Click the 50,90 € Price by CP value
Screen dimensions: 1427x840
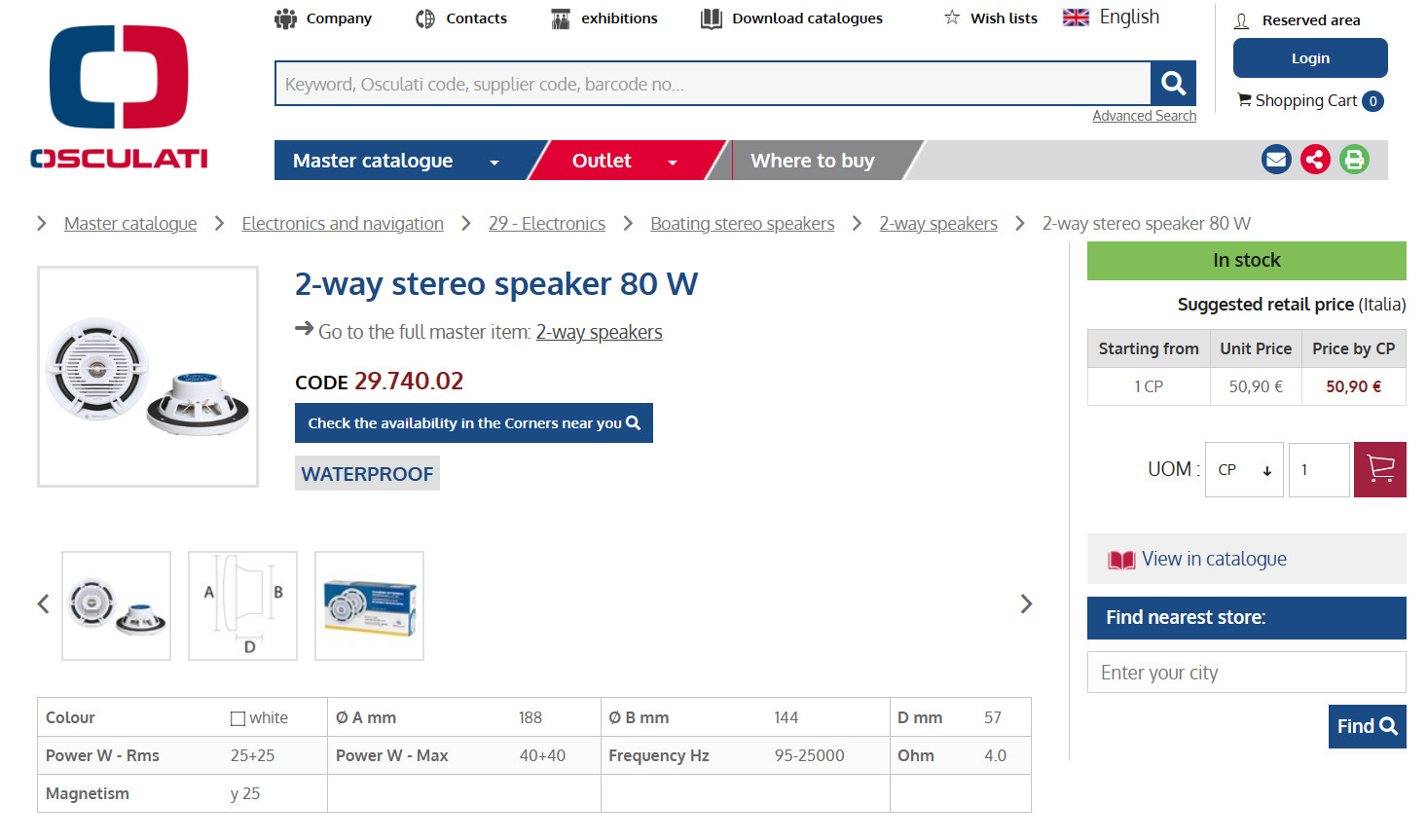[x=1353, y=386]
